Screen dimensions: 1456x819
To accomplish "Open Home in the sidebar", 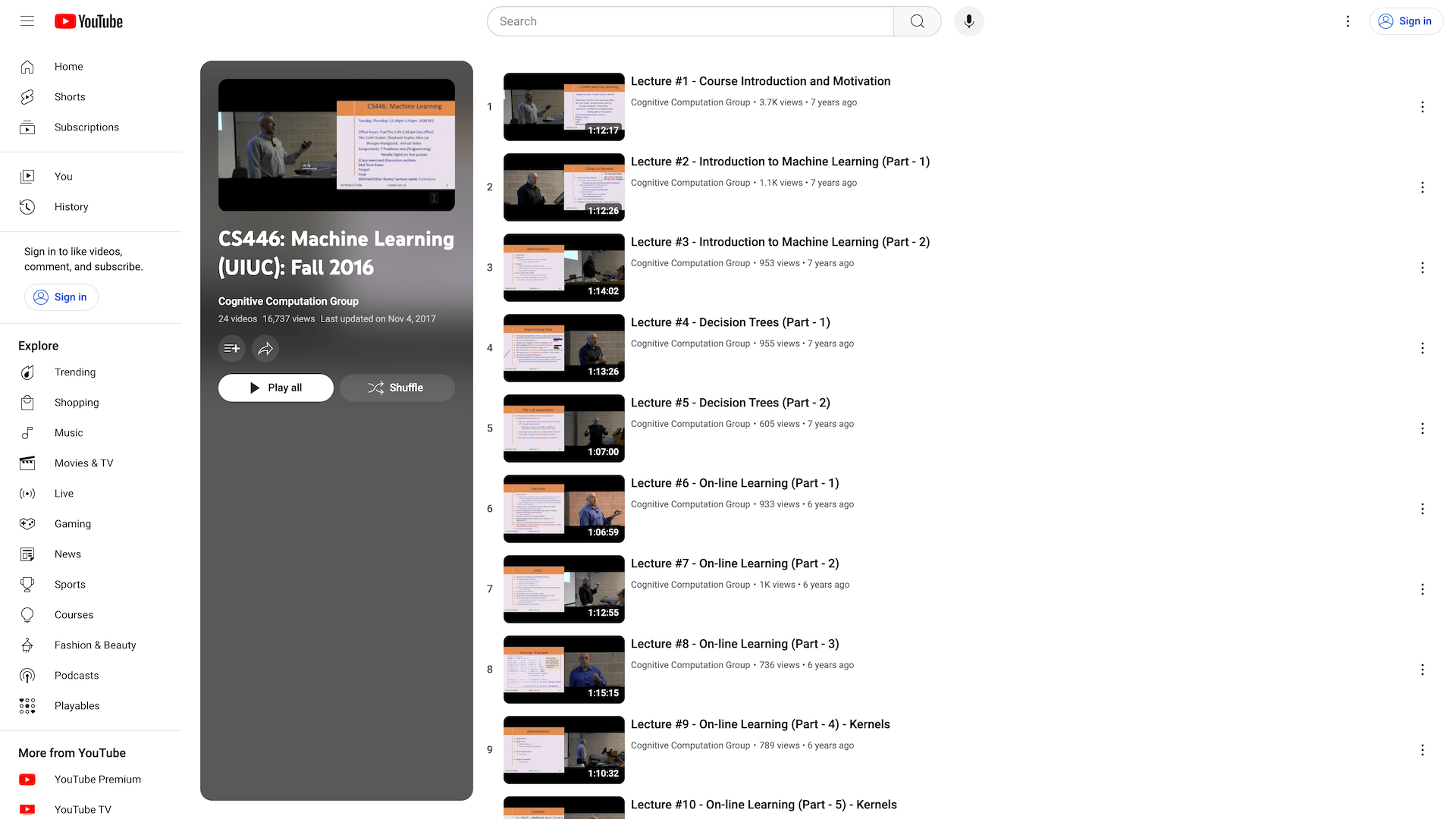I will point(91,67).
